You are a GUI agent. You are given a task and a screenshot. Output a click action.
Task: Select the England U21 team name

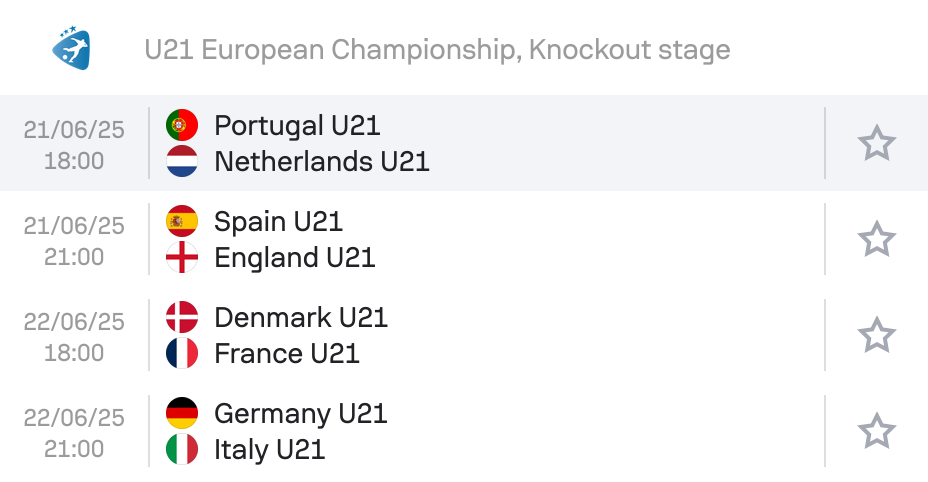(295, 258)
